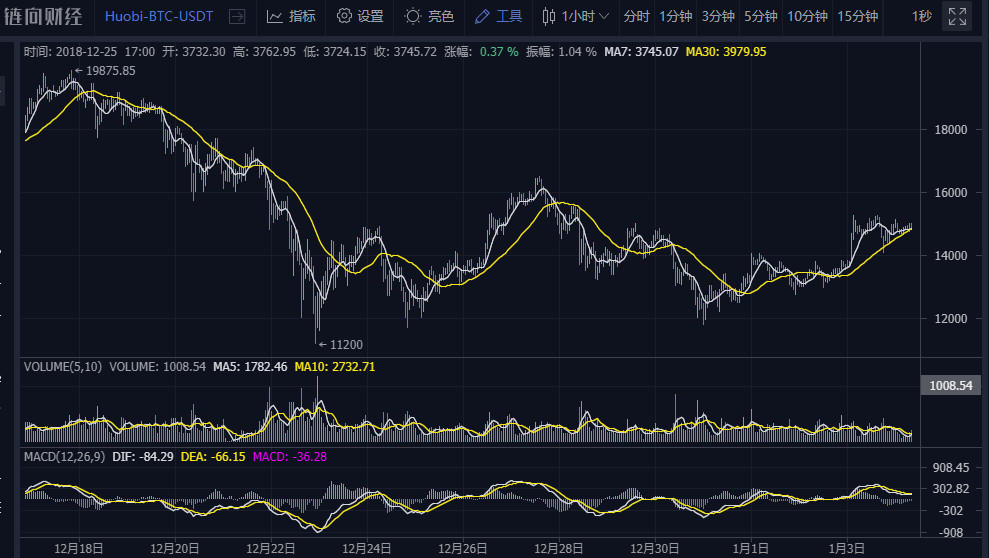Click the 11200 low price marker
Image resolution: width=989 pixels, height=558 pixels.
(341, 345)
